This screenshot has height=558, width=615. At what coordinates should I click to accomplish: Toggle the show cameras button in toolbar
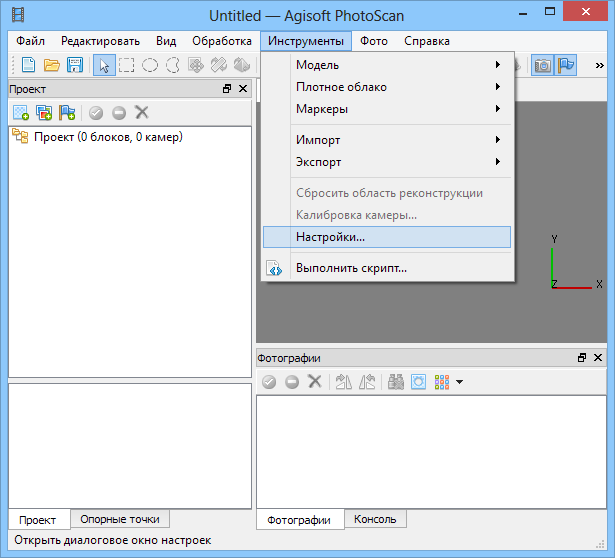pos(542,65)
